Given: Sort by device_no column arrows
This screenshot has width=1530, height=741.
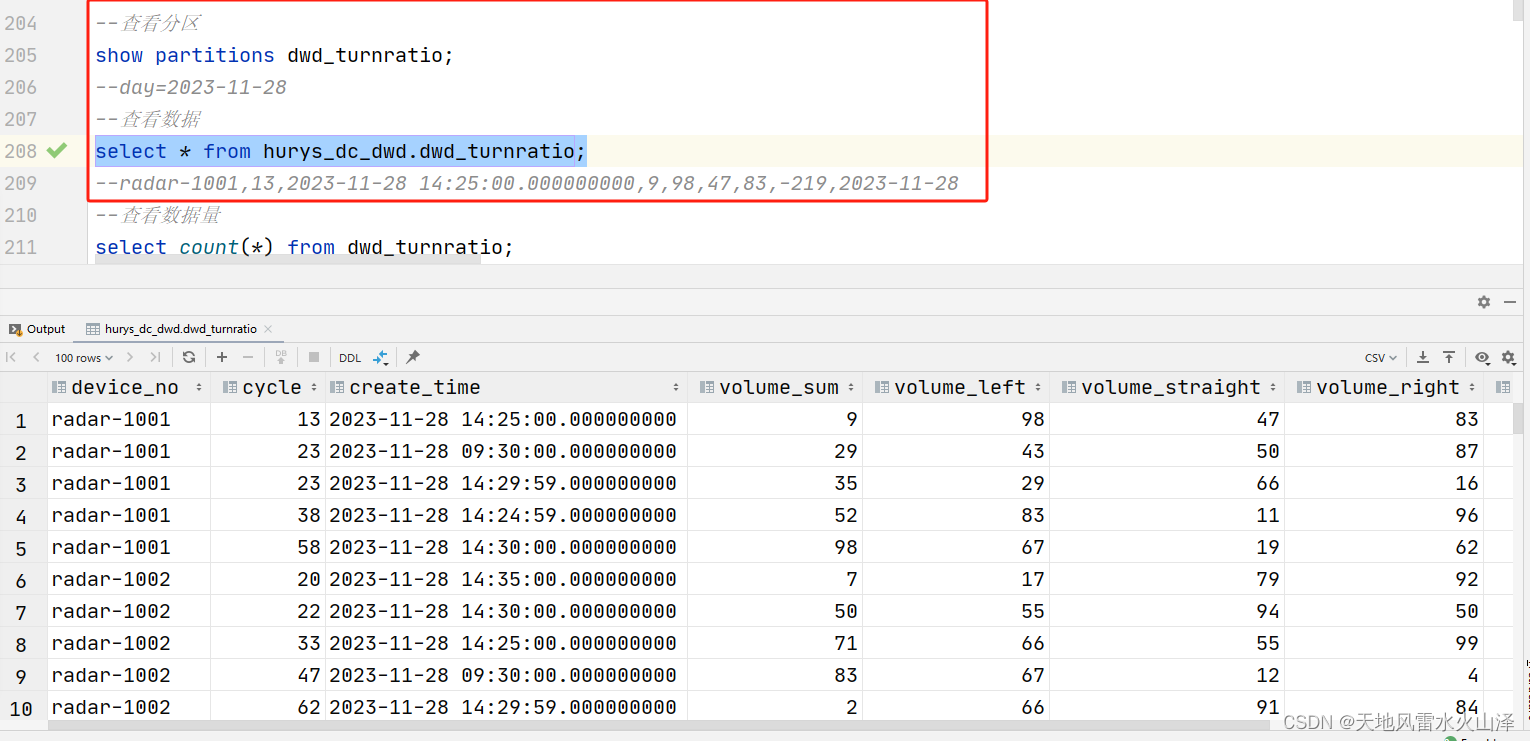Looking at the screenshot, I should 199,388.
